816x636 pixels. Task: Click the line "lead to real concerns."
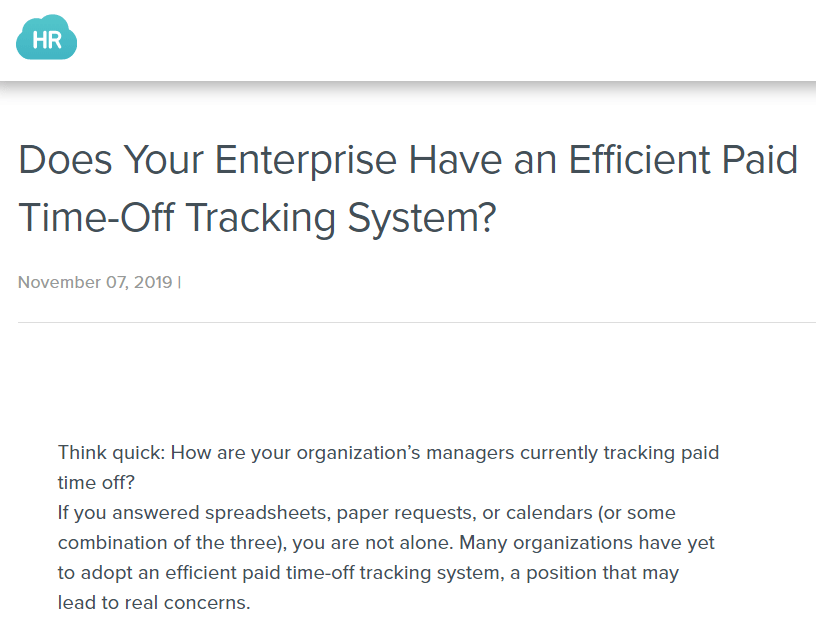[154, 603]
